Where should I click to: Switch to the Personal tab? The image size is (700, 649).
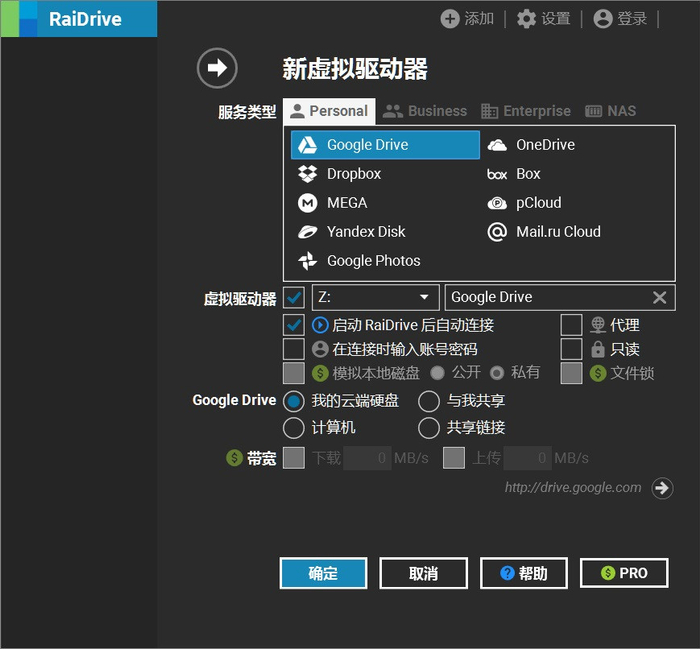[x=329, y=111]
